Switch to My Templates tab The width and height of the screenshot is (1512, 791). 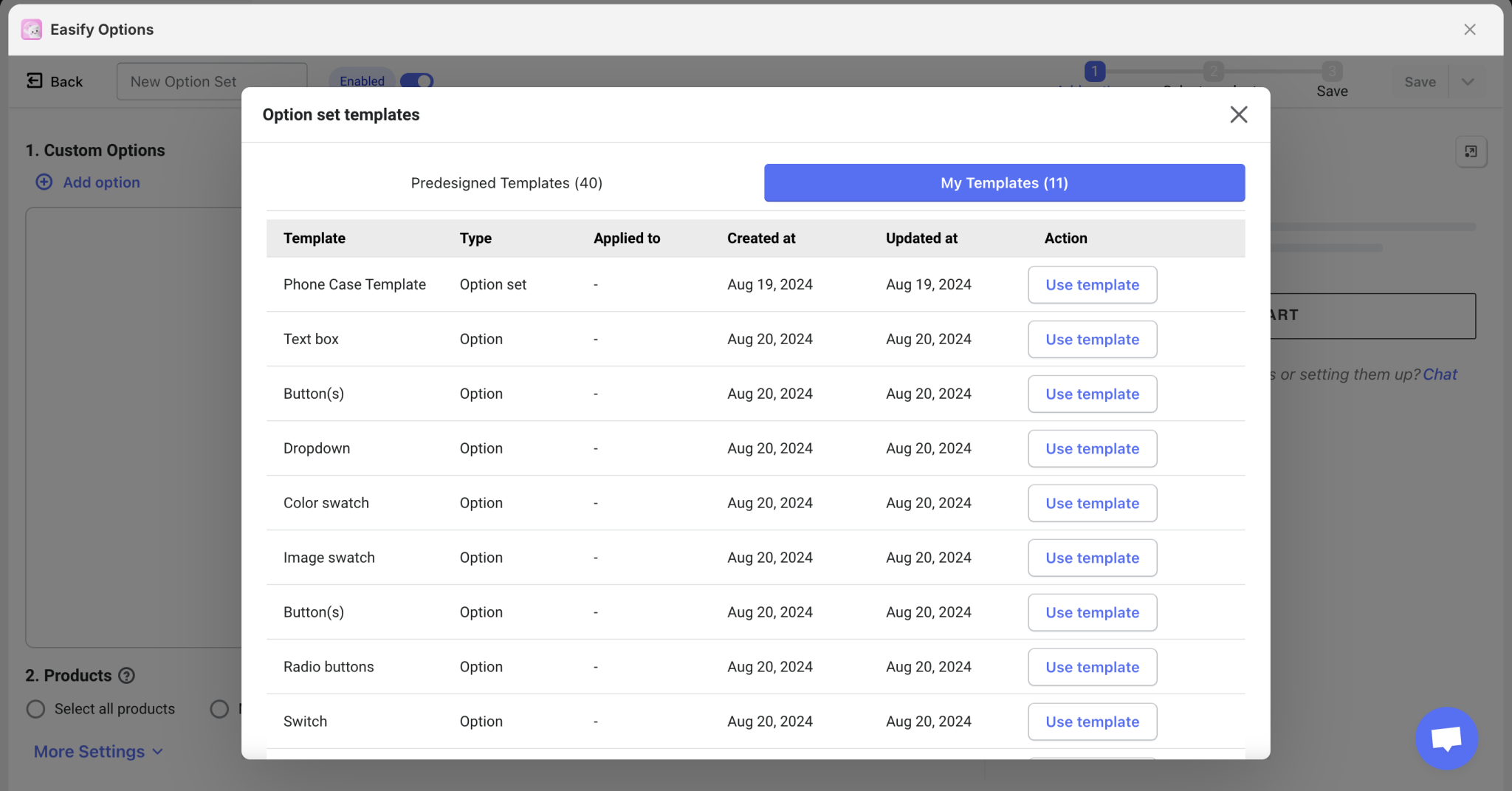[x=1003, y=182]
